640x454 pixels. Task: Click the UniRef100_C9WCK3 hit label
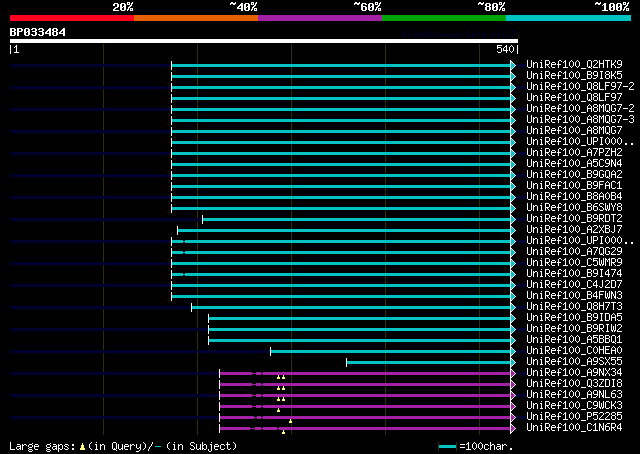point(574,406)
